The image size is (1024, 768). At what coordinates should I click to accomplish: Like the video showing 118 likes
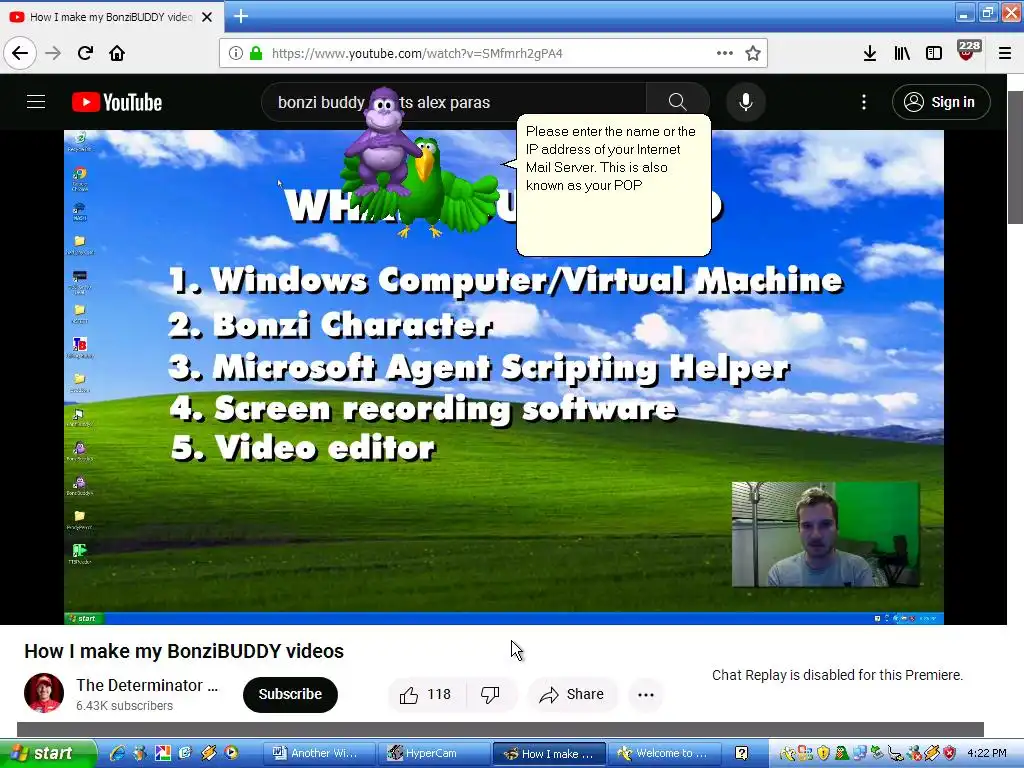[x=426, y=694]
